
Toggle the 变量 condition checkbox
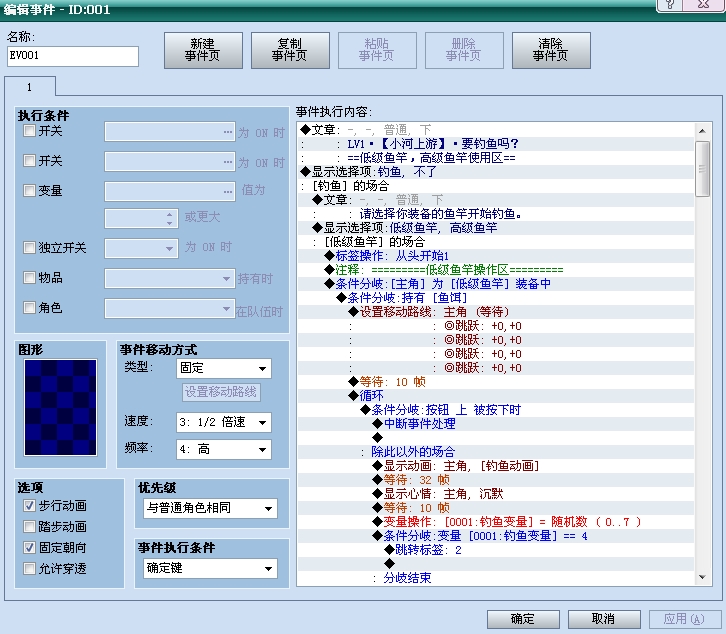[x=30, y=190]
